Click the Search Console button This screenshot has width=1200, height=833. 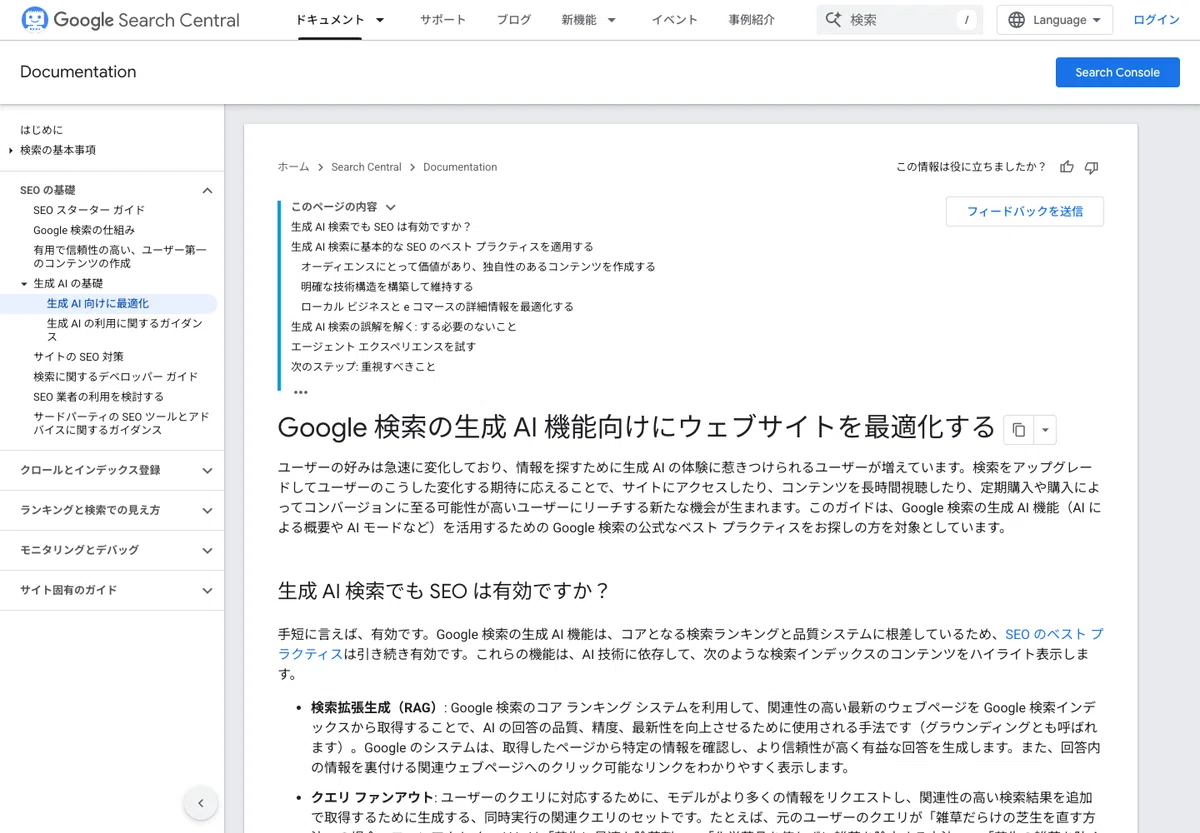tap(1117, 72)
